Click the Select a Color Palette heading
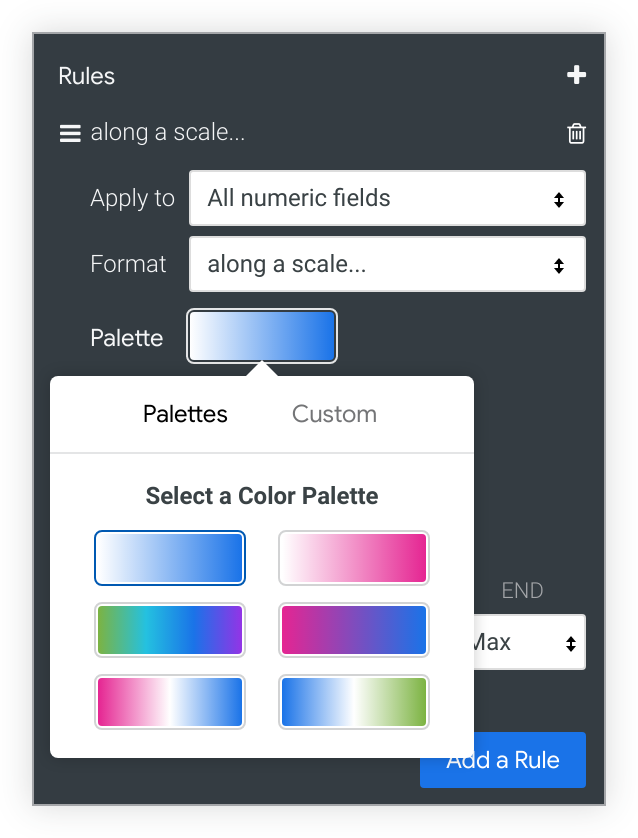This screenshot has height=838, width=638. point(262,496)
